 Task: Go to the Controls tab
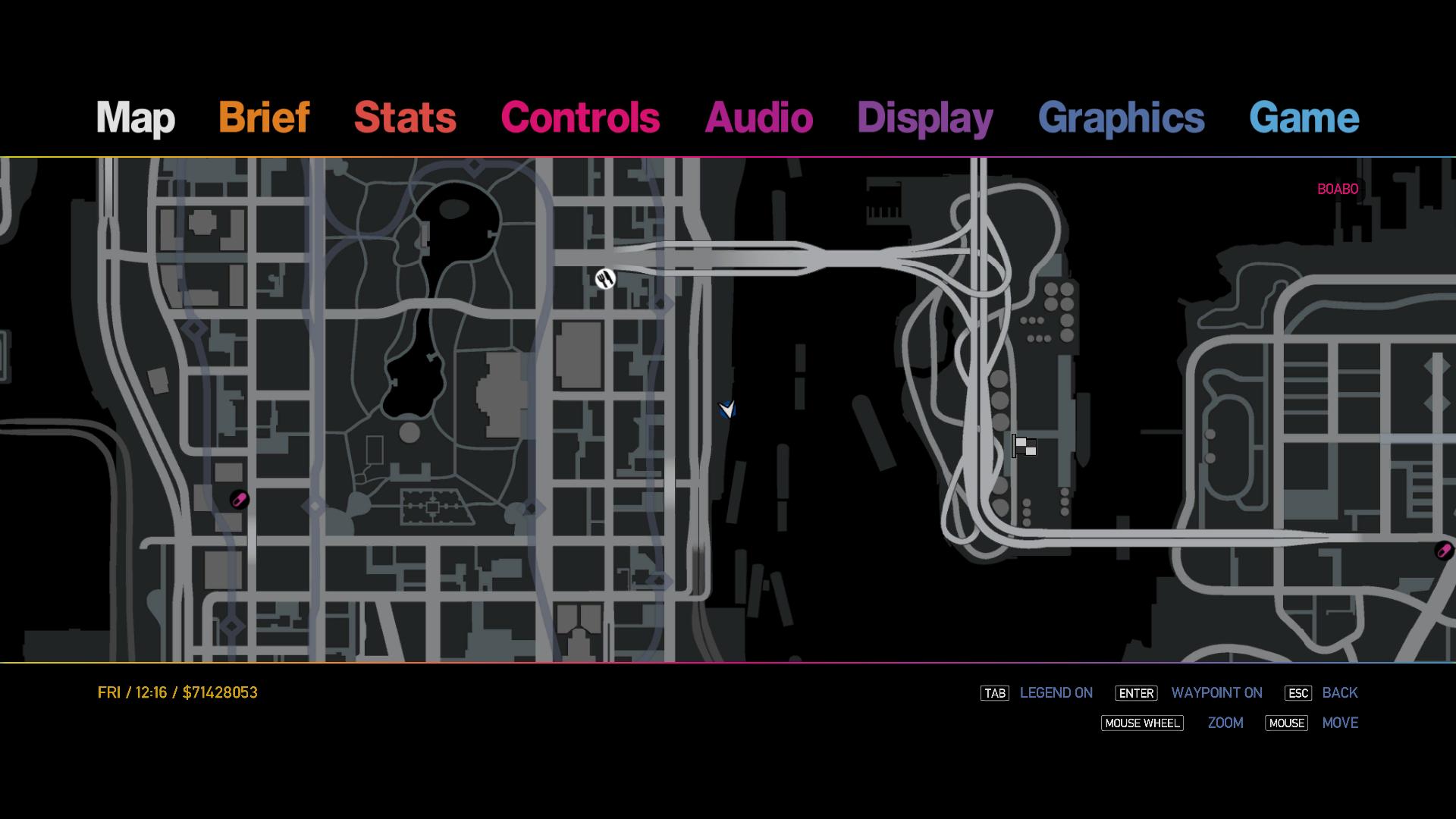(580, 118)
